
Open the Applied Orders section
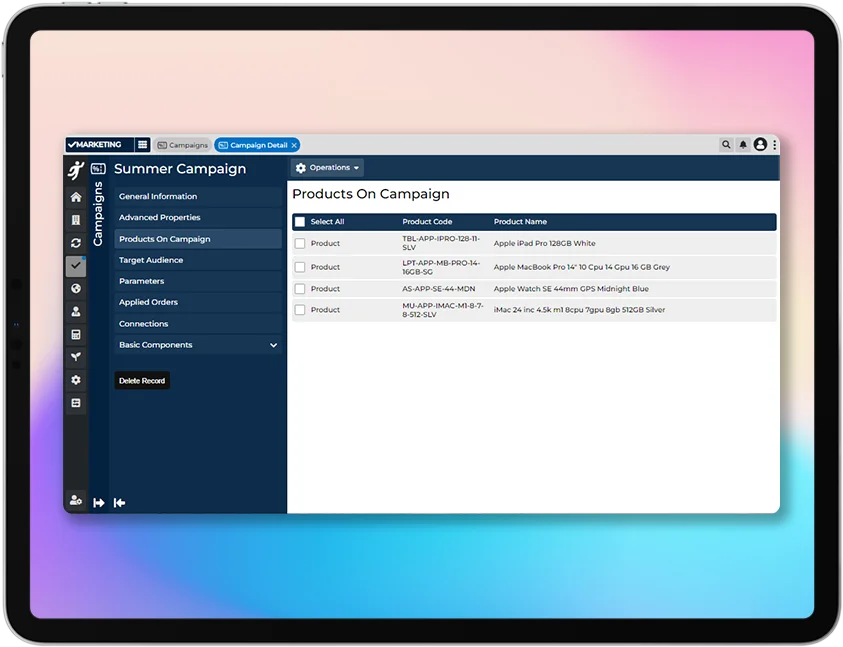[x=148, y=302]
